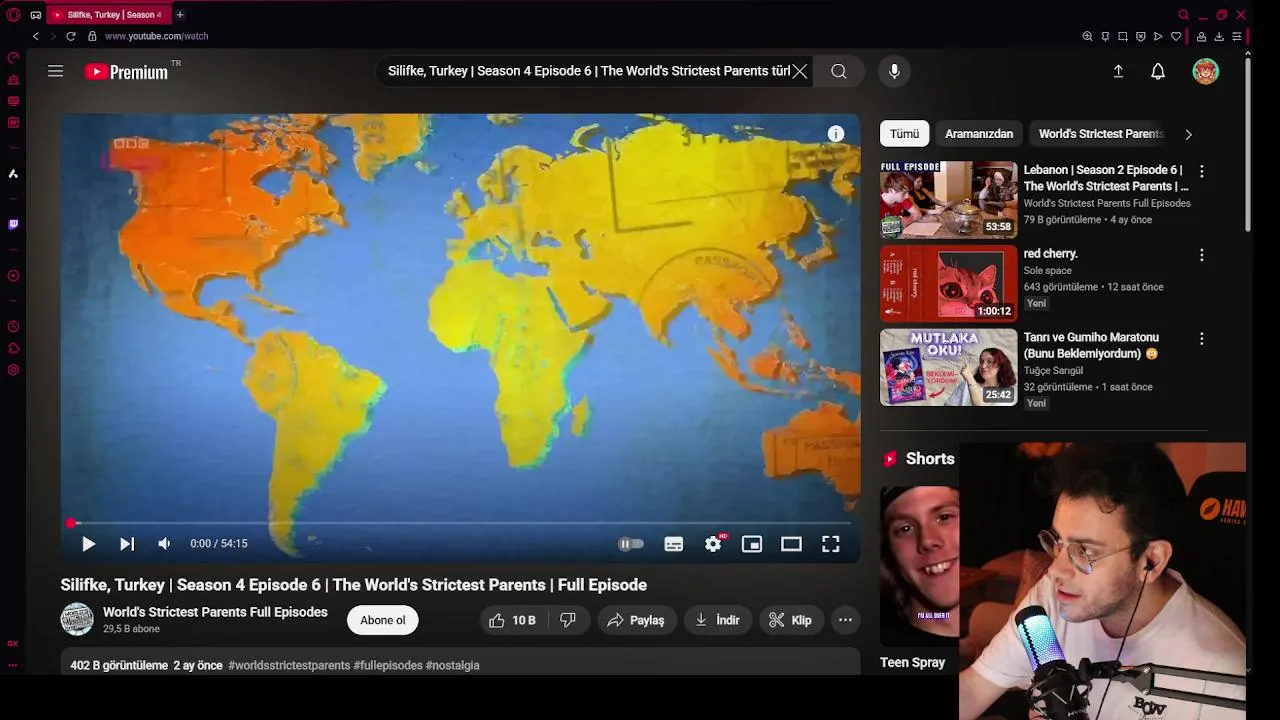Screen dimensions: 1280x720
Task: Switch to miniplayer mode
Action: point(752,544)
